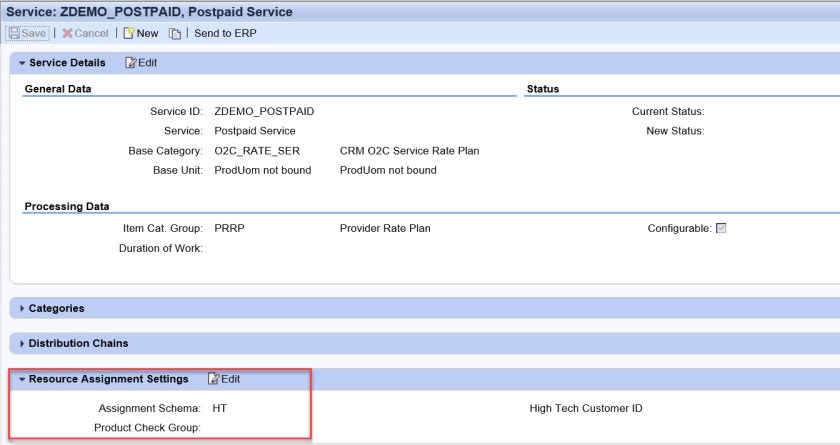Screen dimensions: 840x445
Task: Select the Assignment Schema value HT
Action: point(220,408)
